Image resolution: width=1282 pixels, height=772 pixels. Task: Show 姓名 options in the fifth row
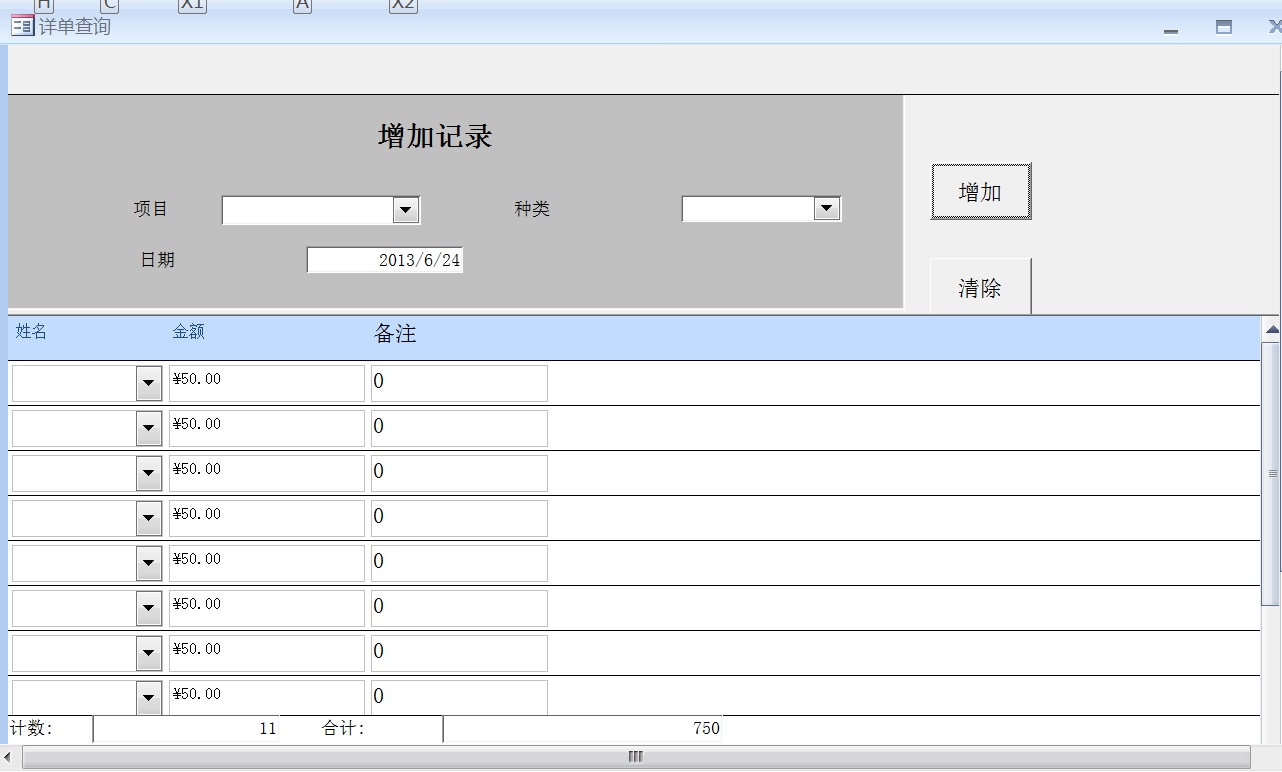[149, 563]
